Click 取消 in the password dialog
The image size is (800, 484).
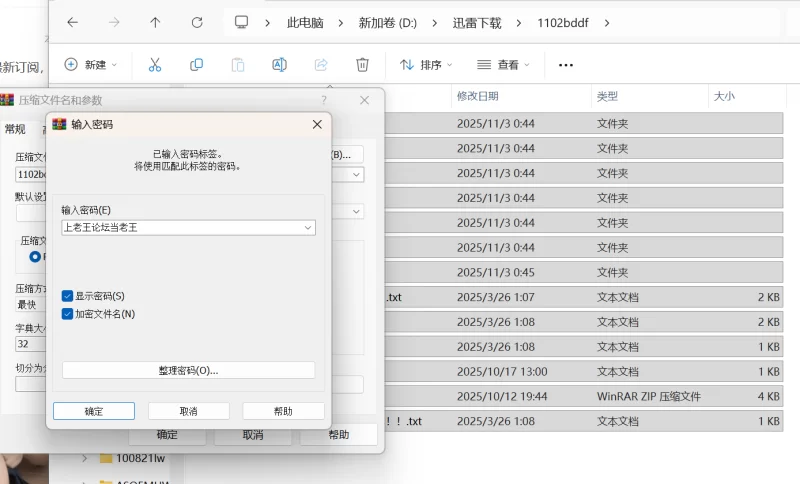click(x=188, y=411)
